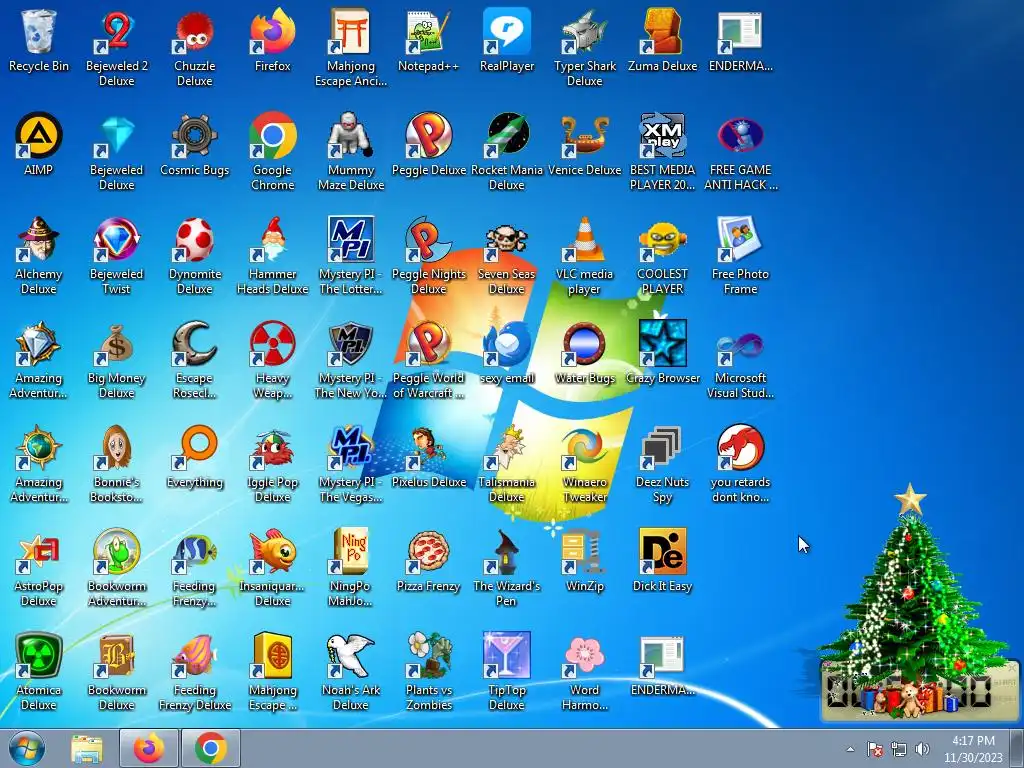
Task: Open the Recycle Bin icon
Action: 39,31
